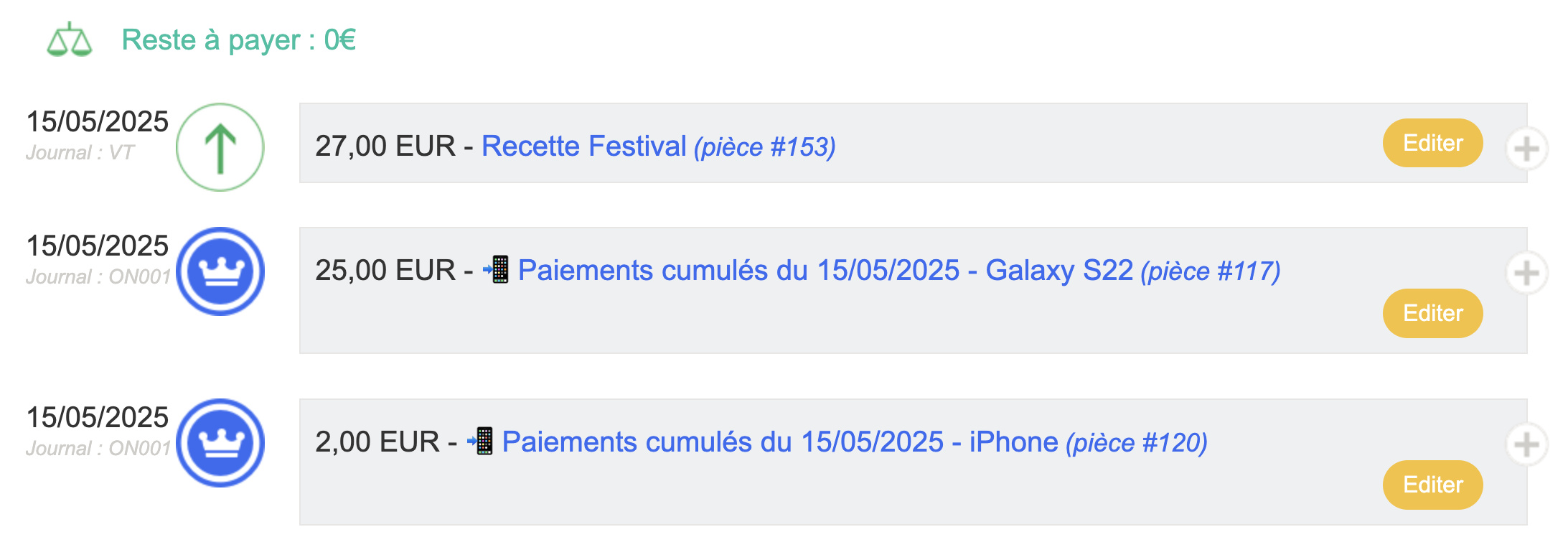Click pièce #117 reference
Screen dimensions: 1568x560
click(x=1211, y=271)
